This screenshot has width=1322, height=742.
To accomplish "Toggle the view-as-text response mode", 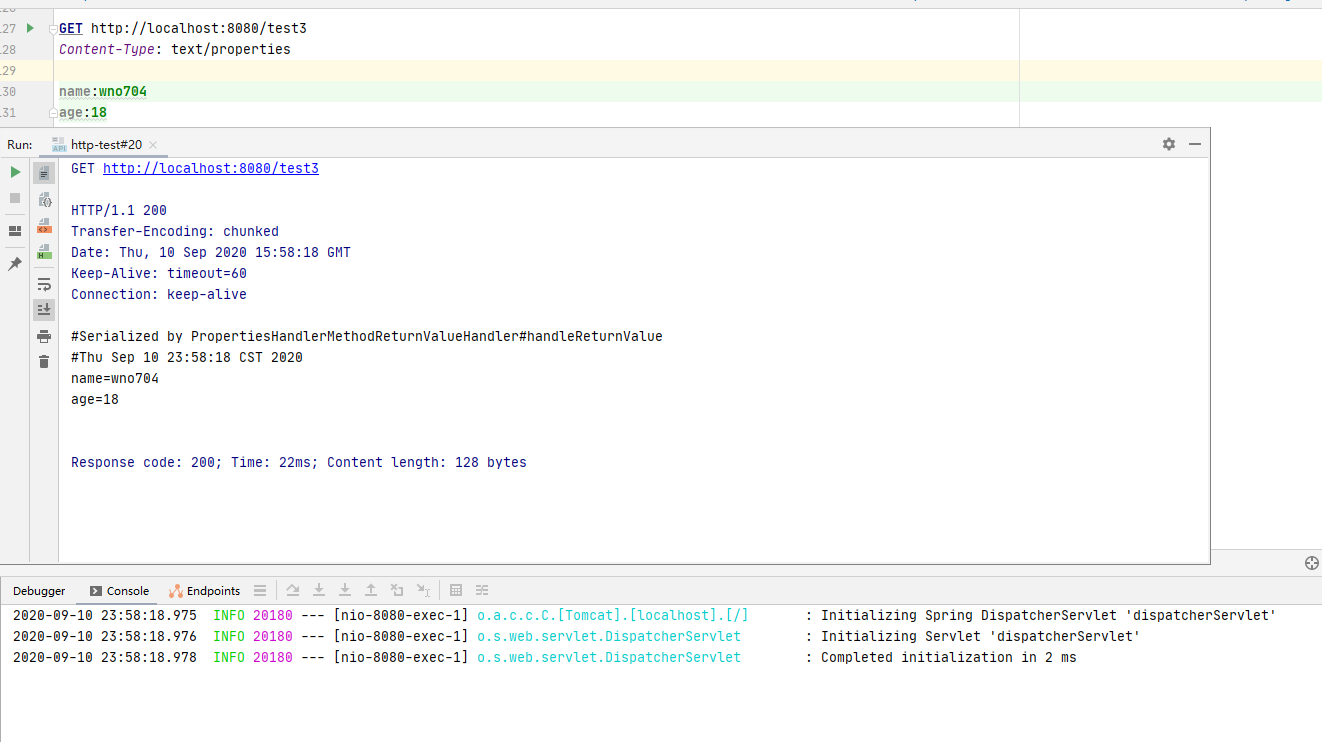I will 44,173.
